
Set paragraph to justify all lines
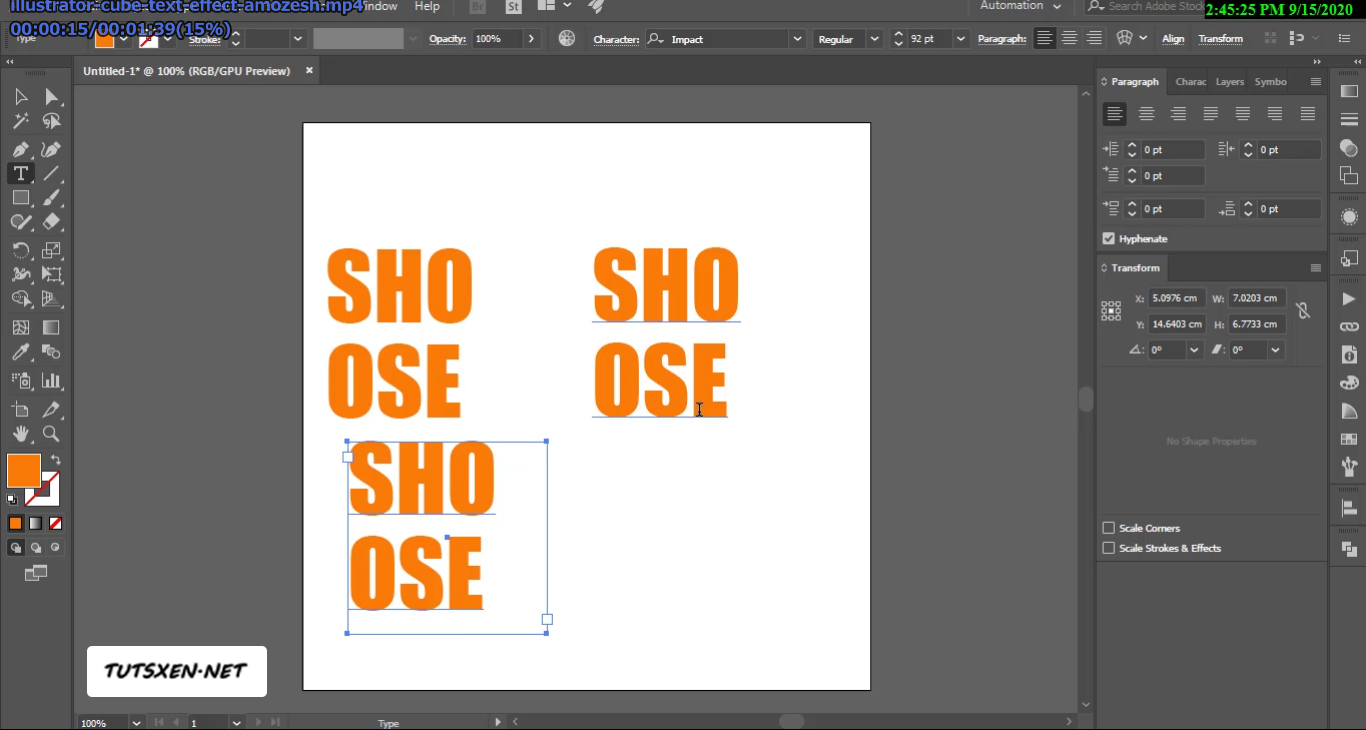(x=1307, y=114)
